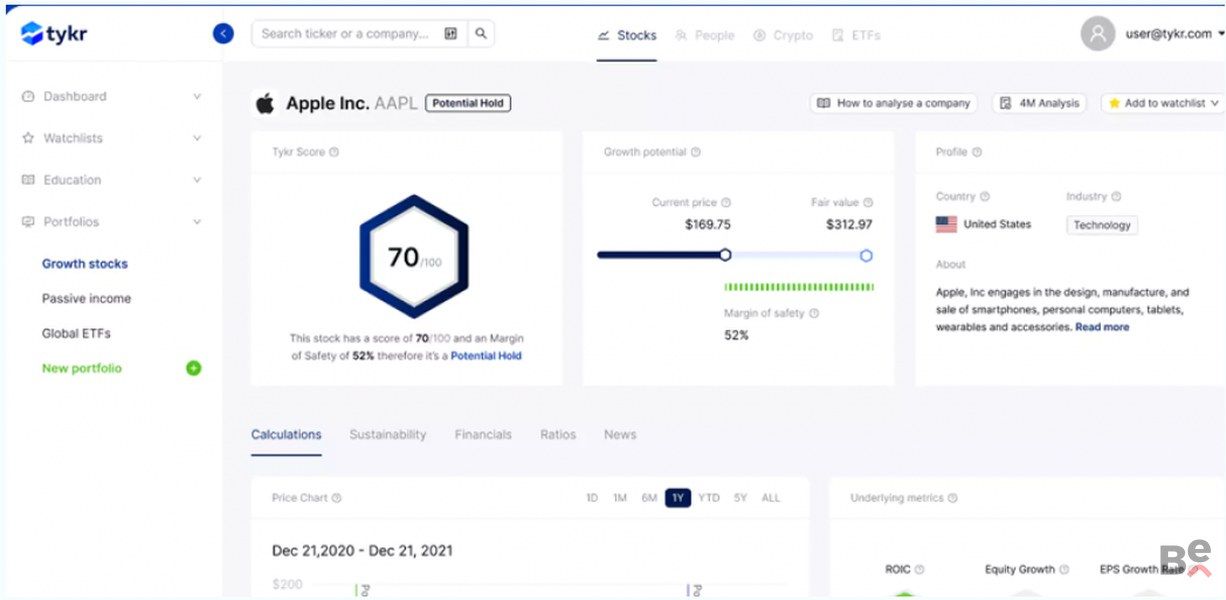This screenshot has width=1226, height=600.
Task: Select the 6M chart range
Action: pos(649,498)
